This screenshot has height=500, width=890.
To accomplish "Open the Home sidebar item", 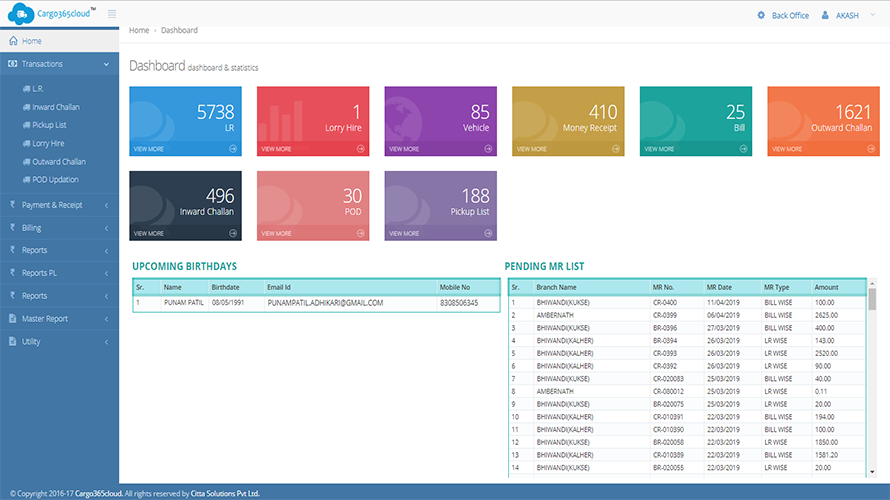I will point(32,41).
